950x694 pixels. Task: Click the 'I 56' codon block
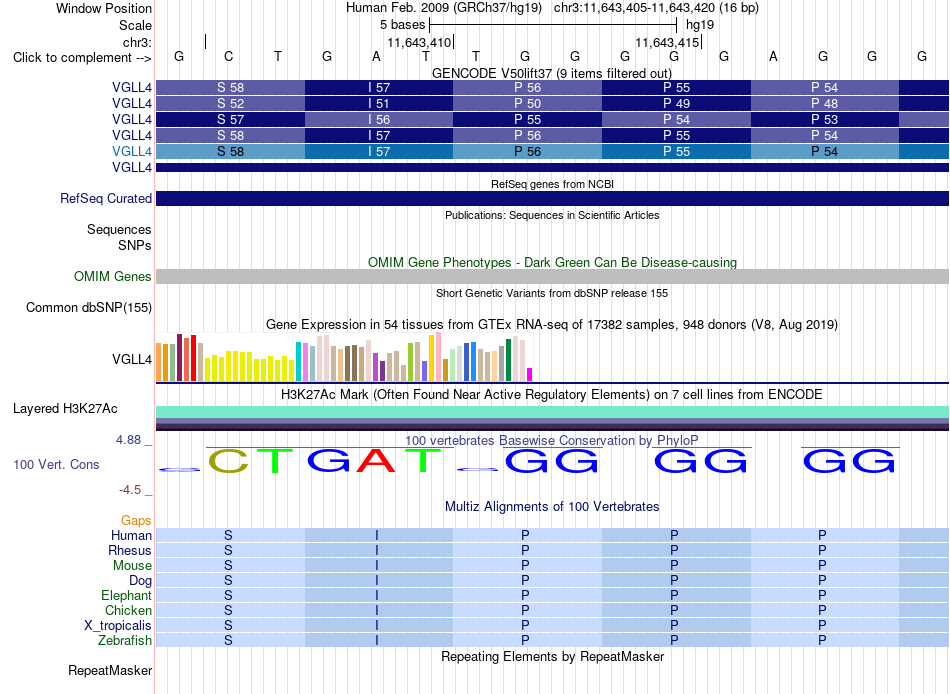(x=379, y=119)
